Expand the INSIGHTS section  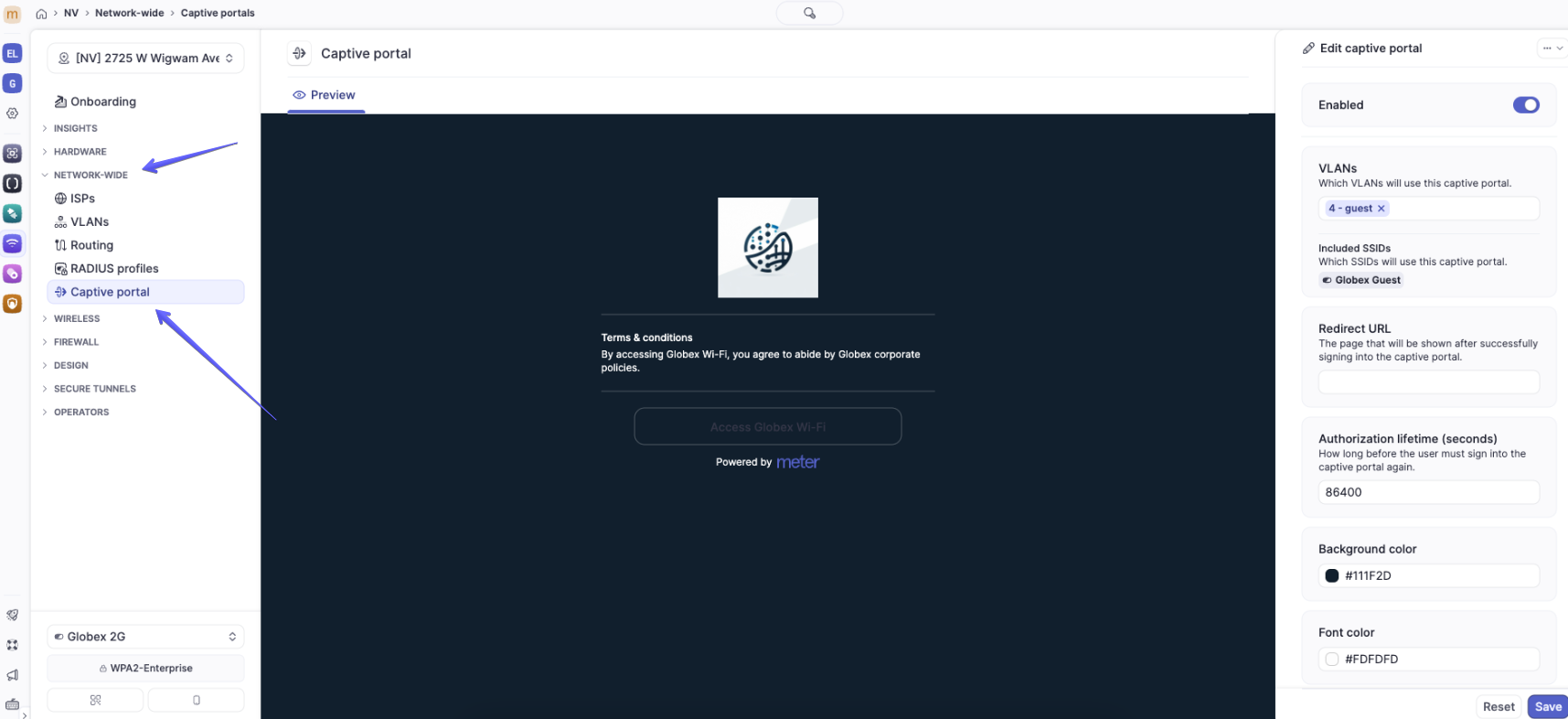(x=75, y=128)
